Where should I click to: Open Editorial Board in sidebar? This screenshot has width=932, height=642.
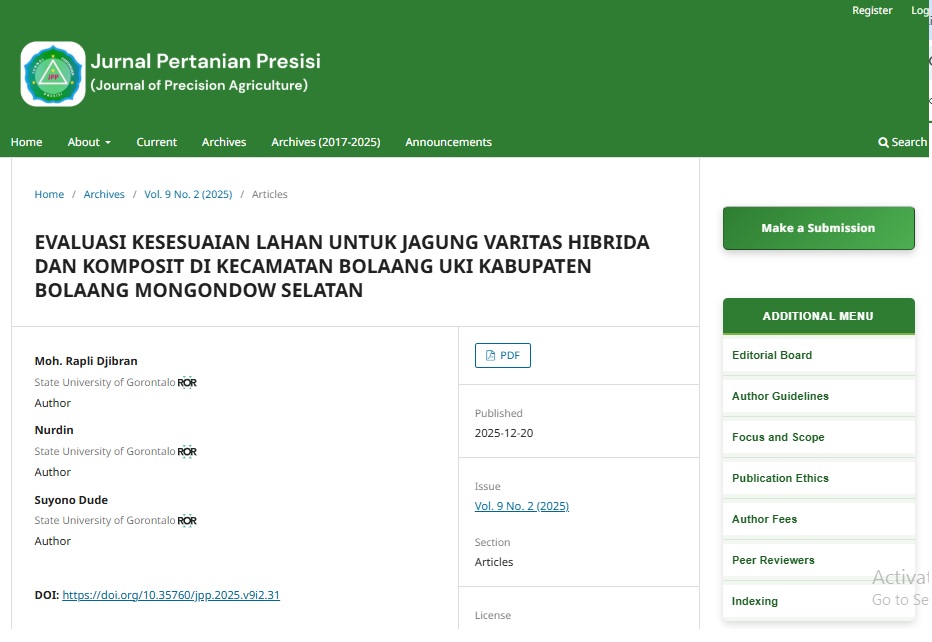tap(772, 355)
